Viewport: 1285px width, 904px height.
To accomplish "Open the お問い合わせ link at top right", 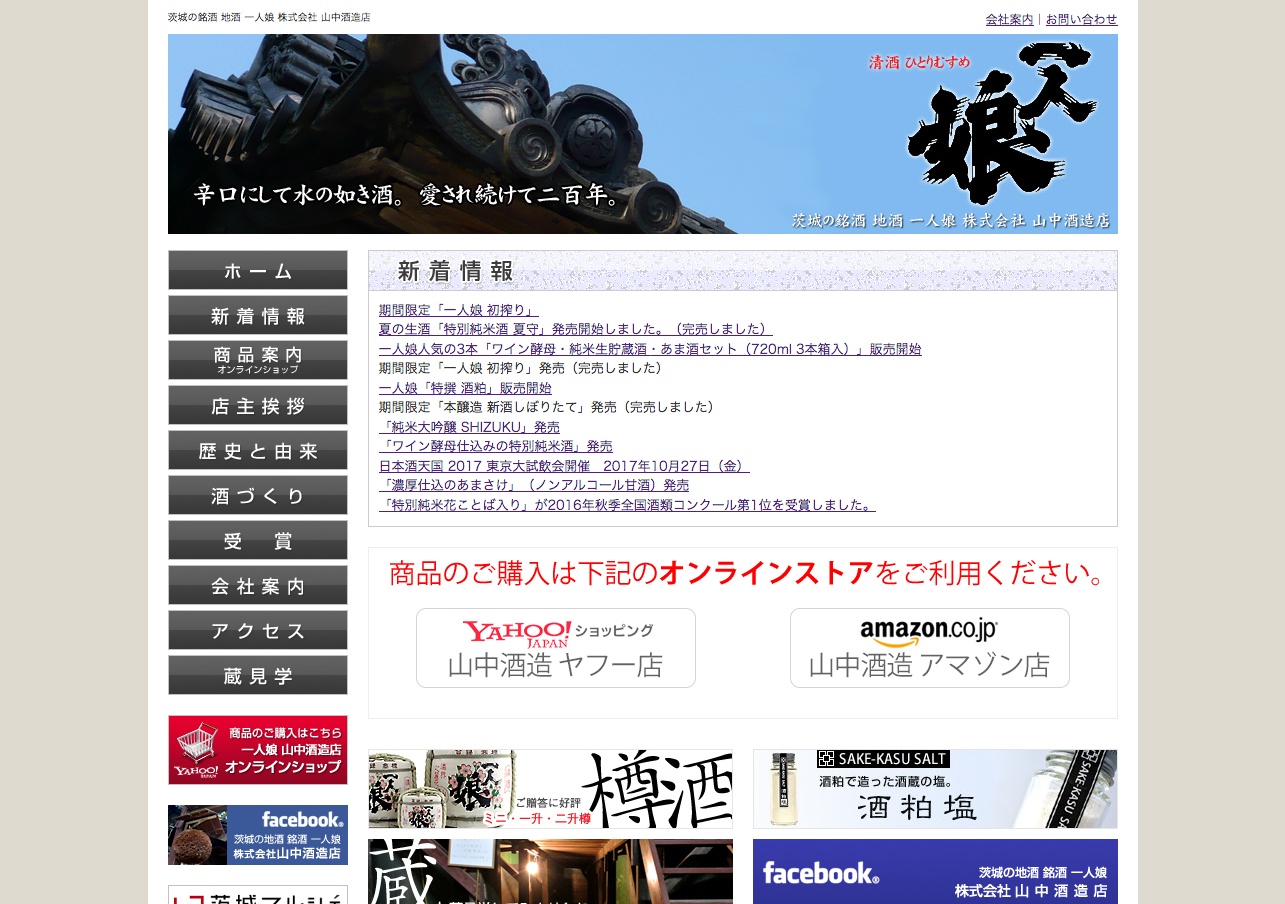I will [x=1080, y=19].
